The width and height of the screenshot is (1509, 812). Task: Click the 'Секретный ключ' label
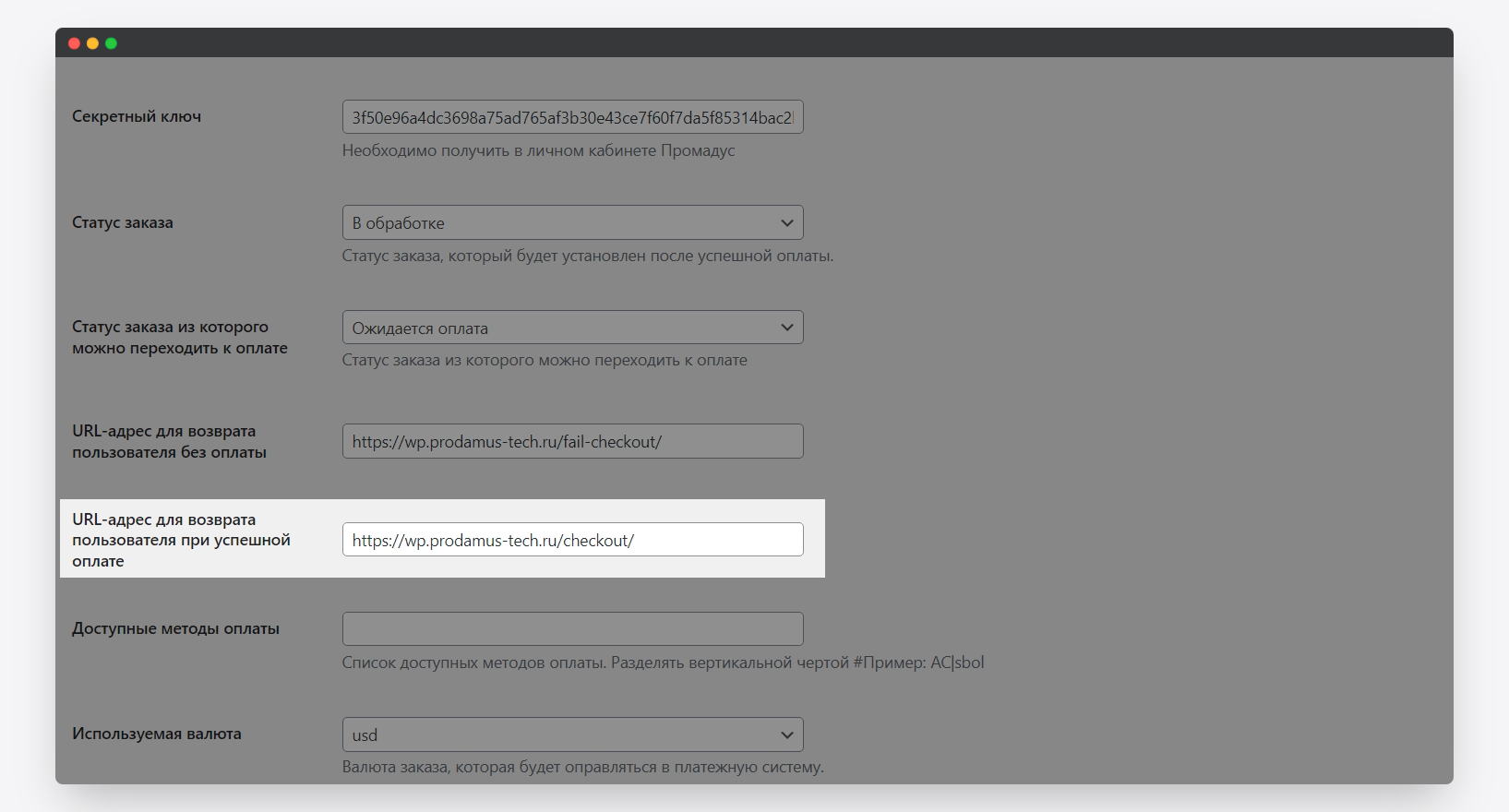tap(137, 116)
